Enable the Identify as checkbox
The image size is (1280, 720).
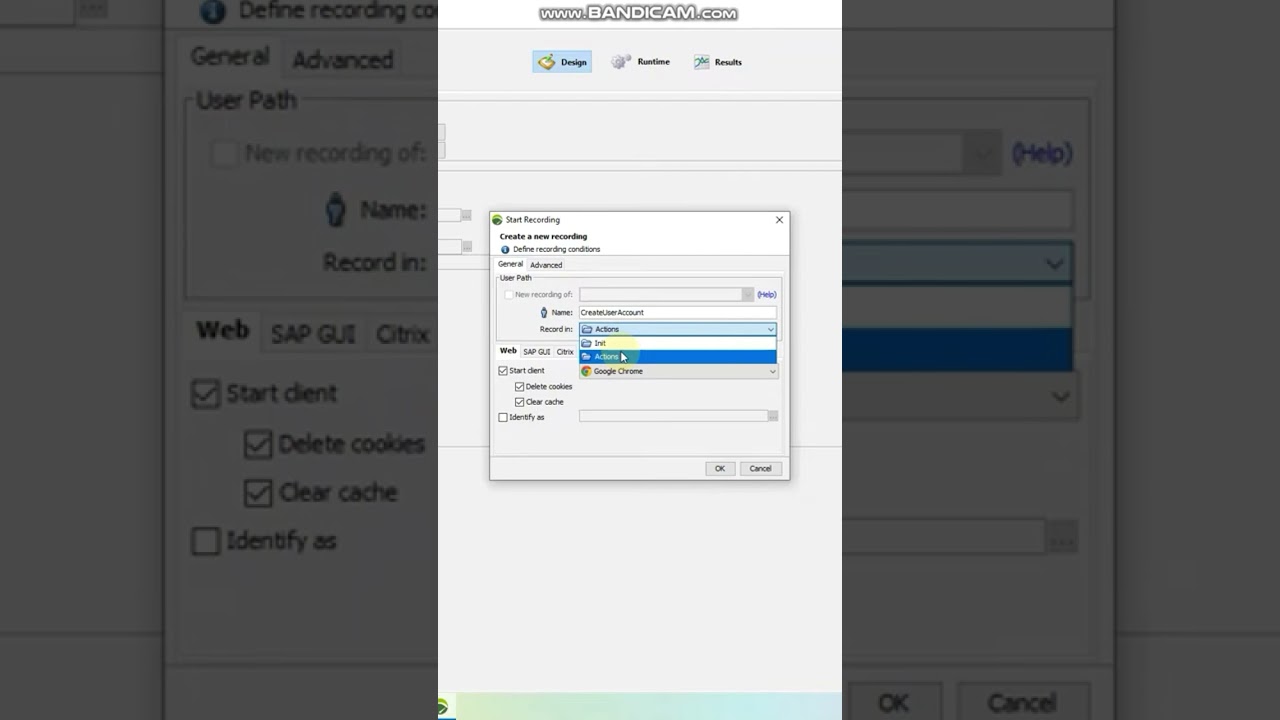pyautogui.click(x=503, y=417)
